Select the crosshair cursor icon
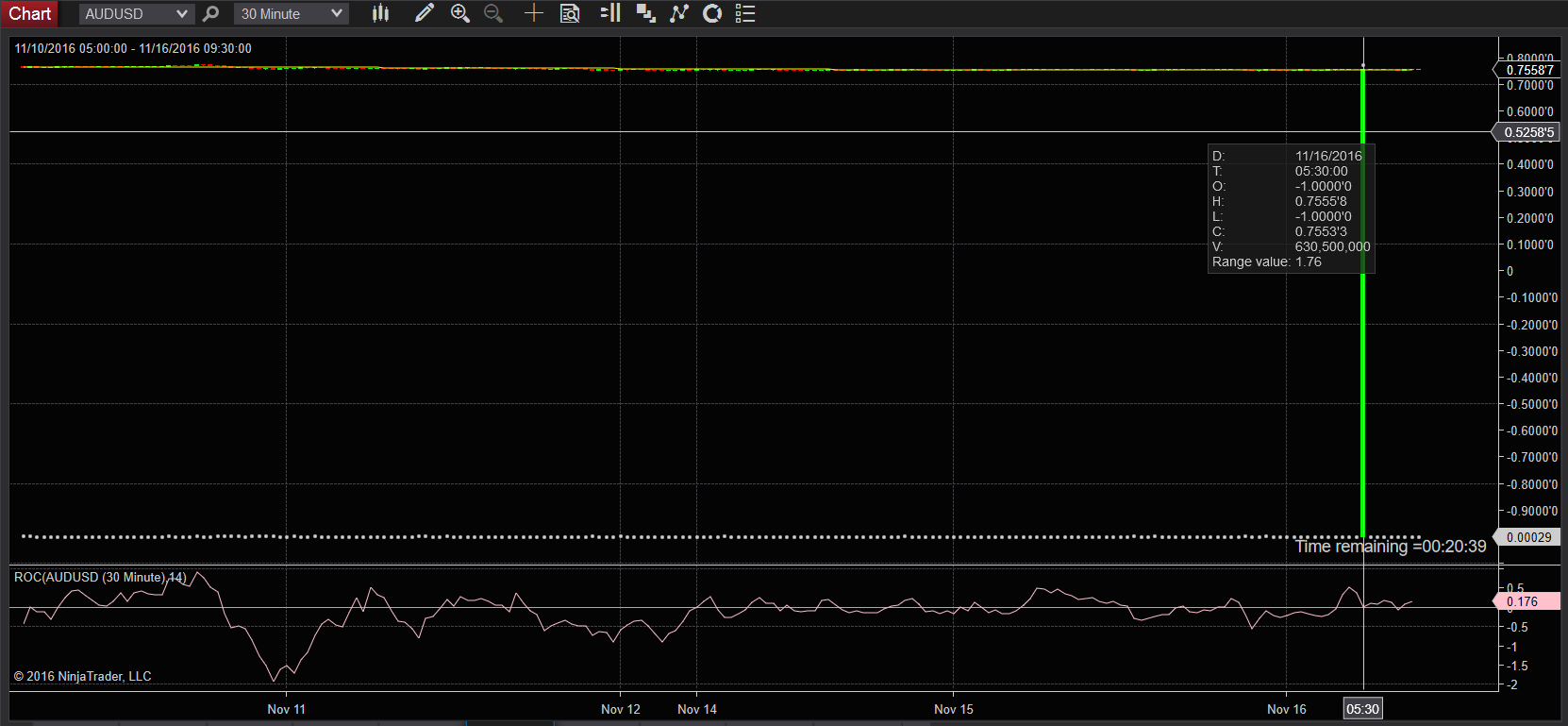Screen dimensions: 1568x726 click(534, 13)
